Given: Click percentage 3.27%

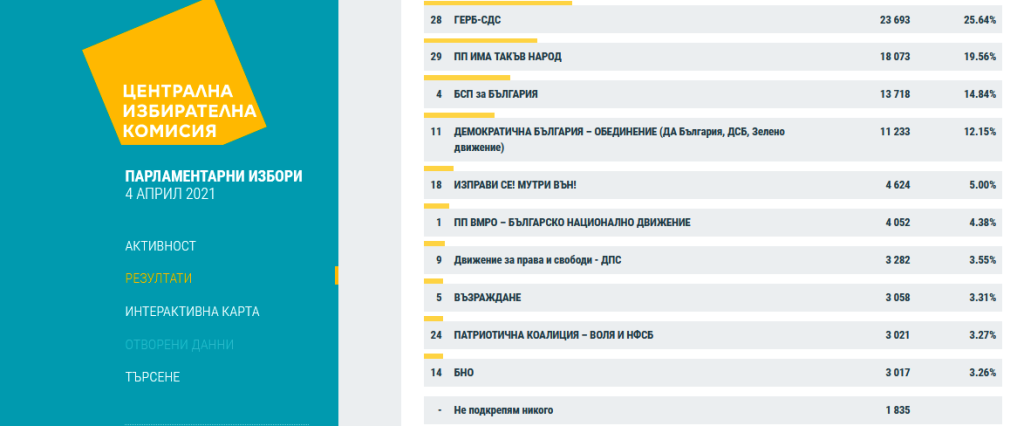Looking at the screenshot, I should pos(983,335).
